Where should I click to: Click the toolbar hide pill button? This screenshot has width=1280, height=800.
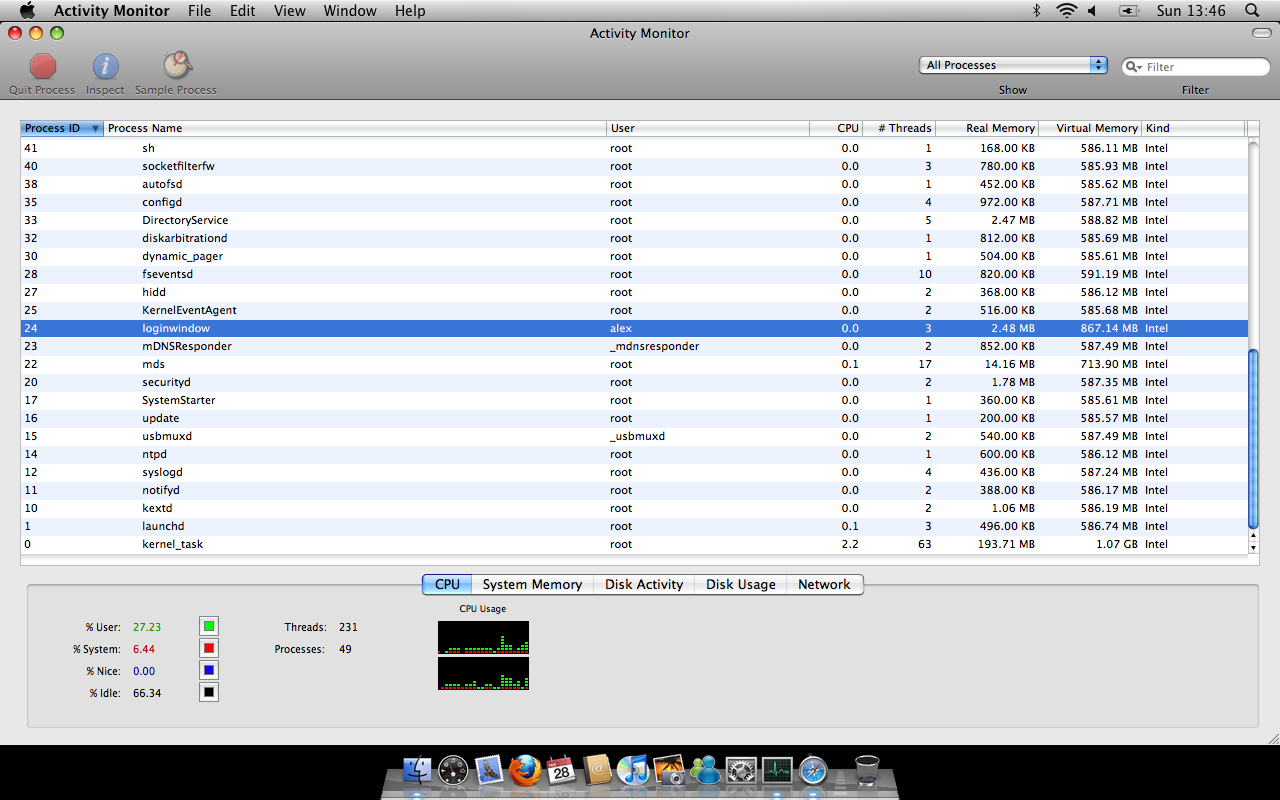[1261, 33]
